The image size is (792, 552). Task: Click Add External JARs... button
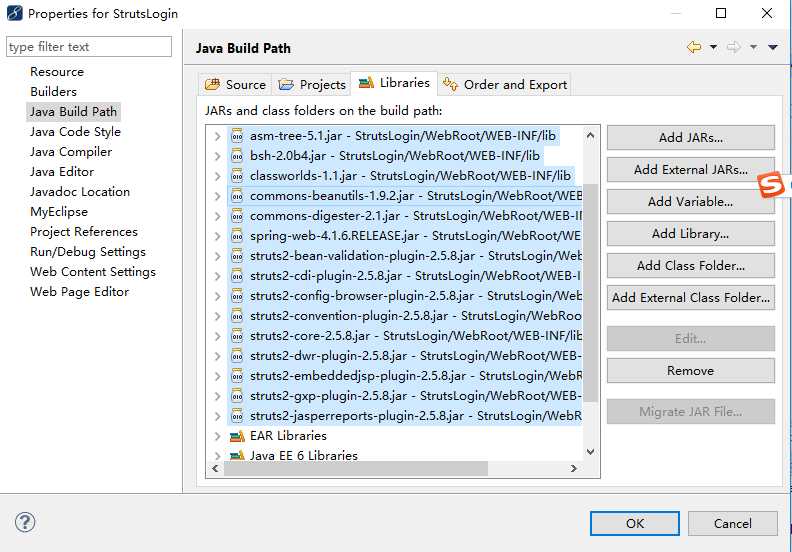pyautogui.click(x=690, y=169)
